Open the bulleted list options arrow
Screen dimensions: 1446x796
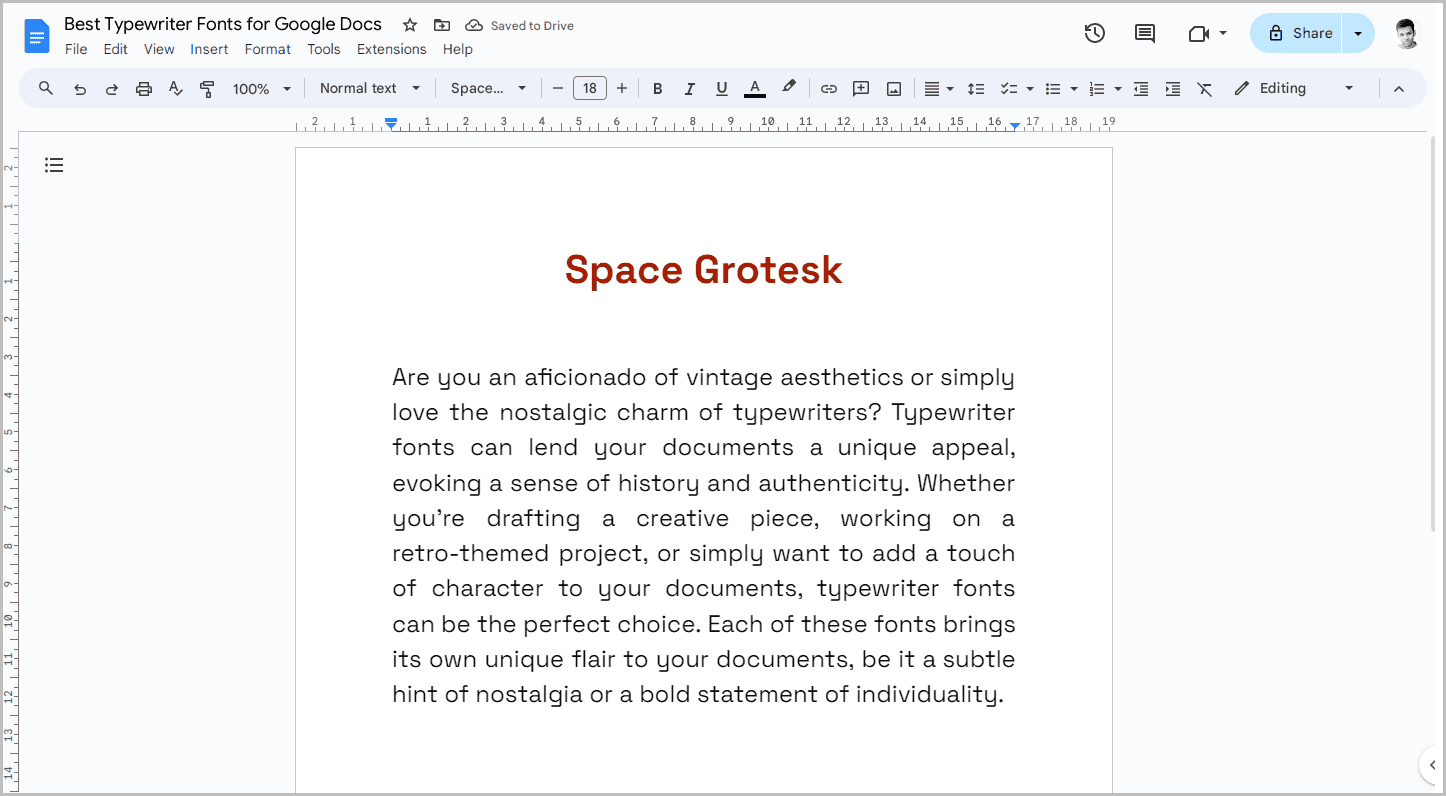tap(1074, 88)
